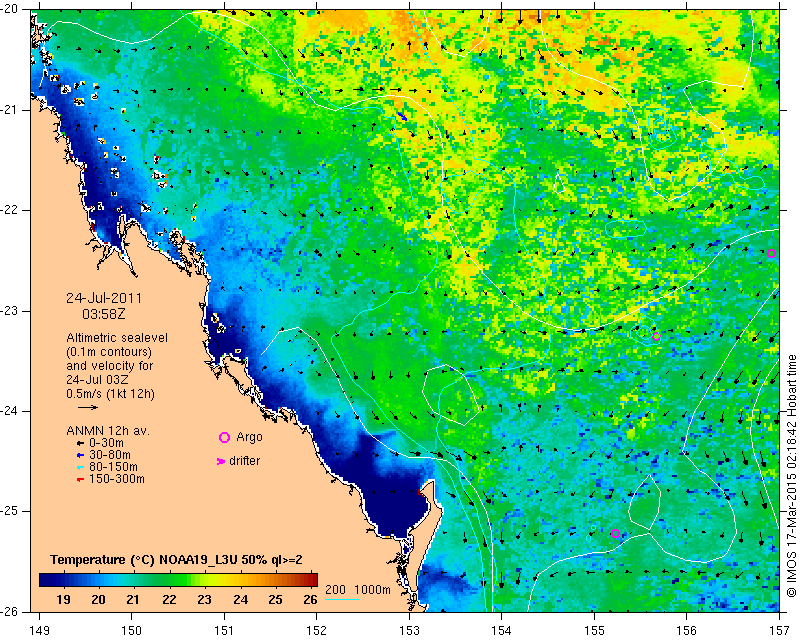Click the date text 24-Jul-2011
The height and width of the screenshot is (640, 800).
[104, 298]
